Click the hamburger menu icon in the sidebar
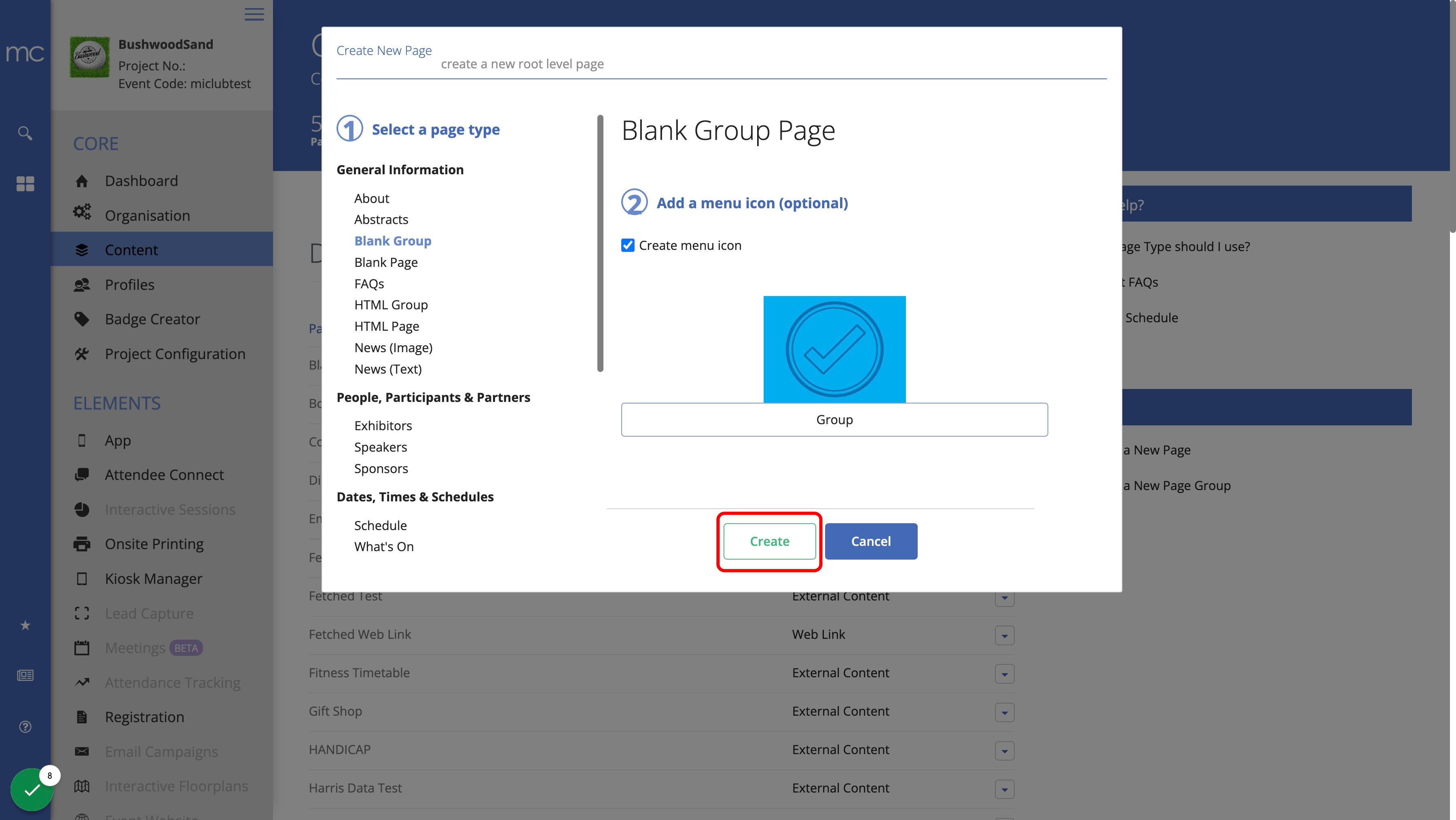Viewport: 1456px width, 820px height. (x=254, y=14)
